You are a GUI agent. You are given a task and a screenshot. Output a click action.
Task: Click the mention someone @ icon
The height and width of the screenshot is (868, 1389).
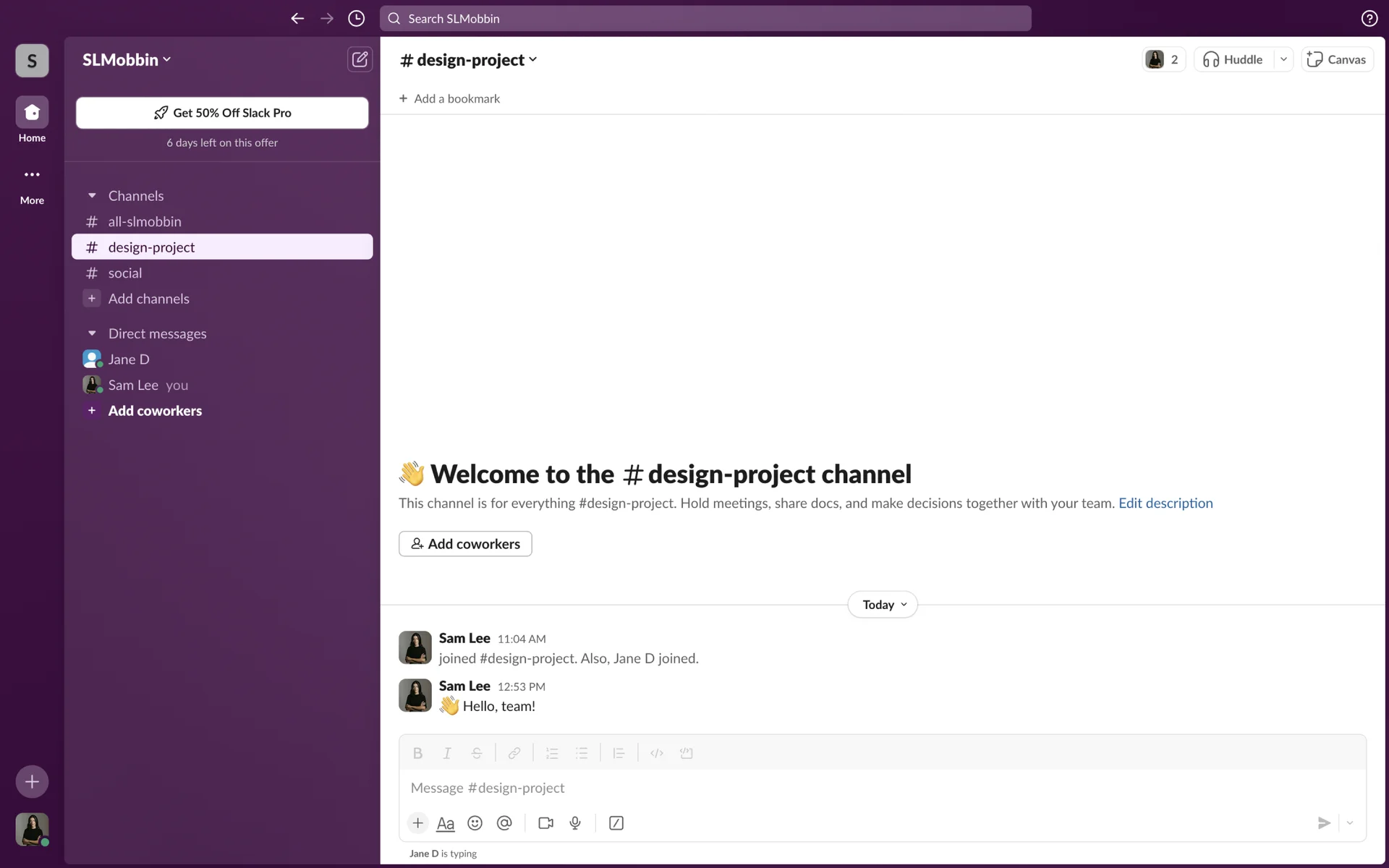[x=504, y=823]
